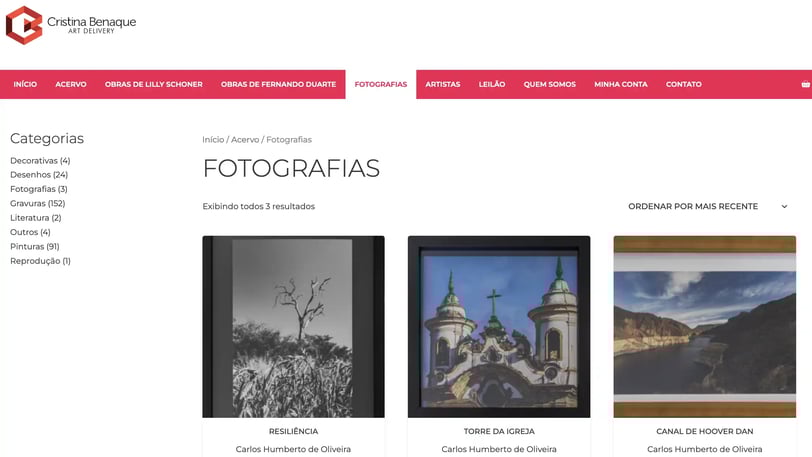Viewport: 812px width, 457px height.
Task: Click artist name under Resiliência
Action: pos(294,449)
